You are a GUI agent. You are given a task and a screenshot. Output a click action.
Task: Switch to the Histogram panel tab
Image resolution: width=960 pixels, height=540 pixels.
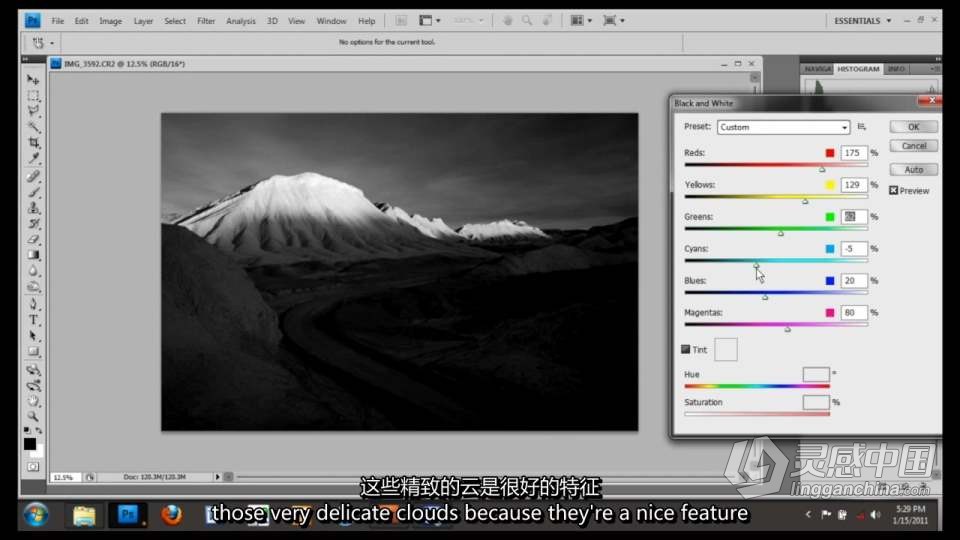tap(858, 69)
